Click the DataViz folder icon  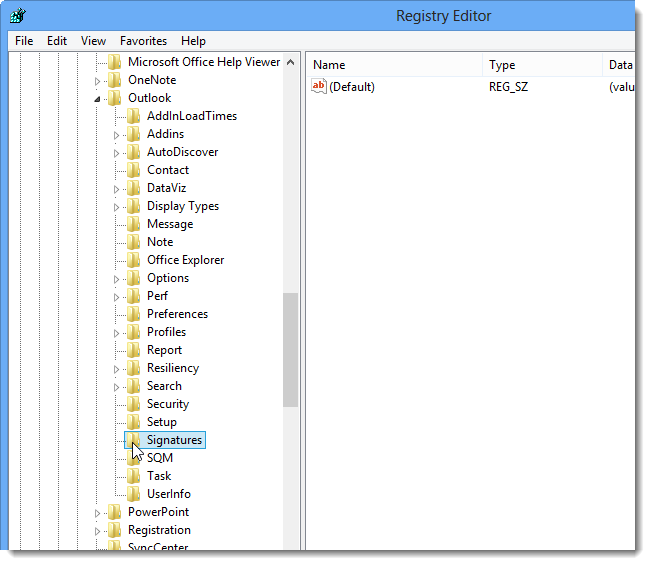tap(133, 188)
